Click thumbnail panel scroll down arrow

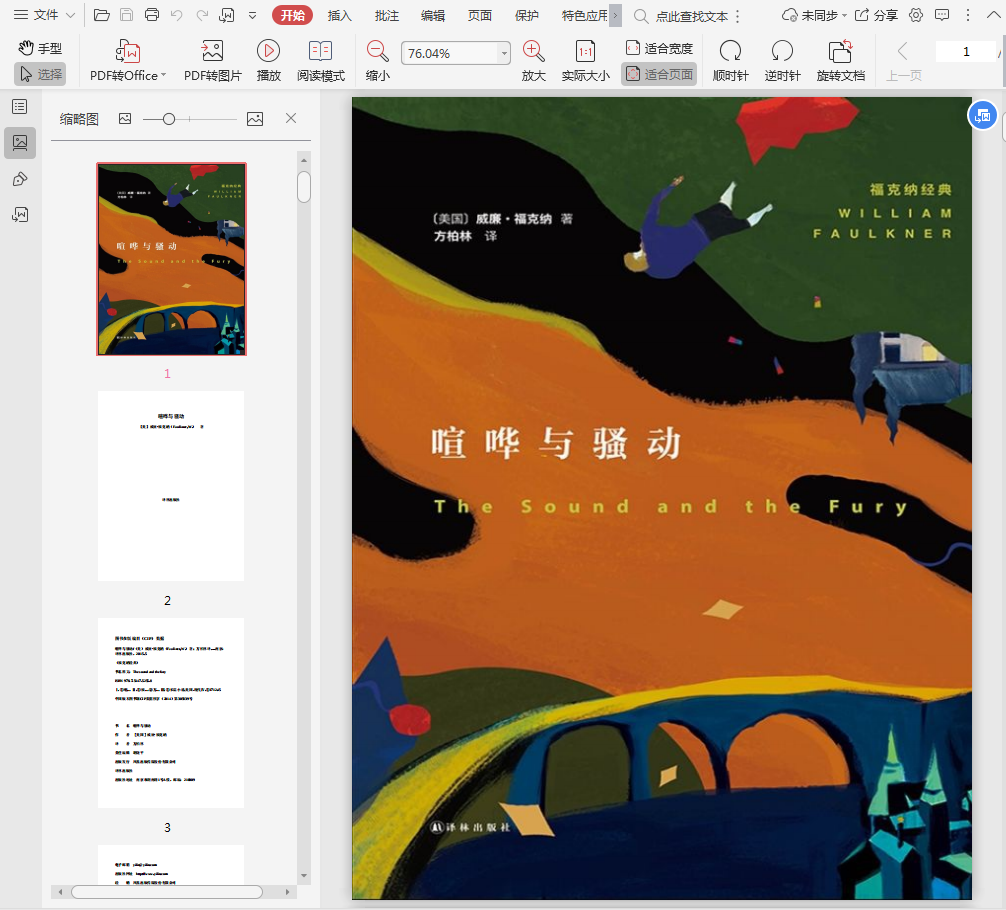click(304, 876)
